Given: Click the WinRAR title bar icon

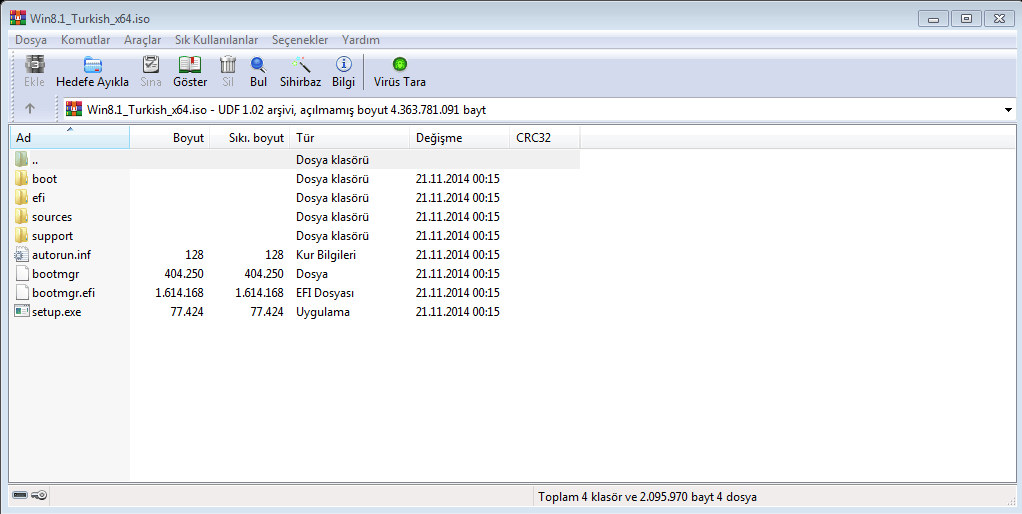Looking at the screenshot, I should [x=18, y=18].
